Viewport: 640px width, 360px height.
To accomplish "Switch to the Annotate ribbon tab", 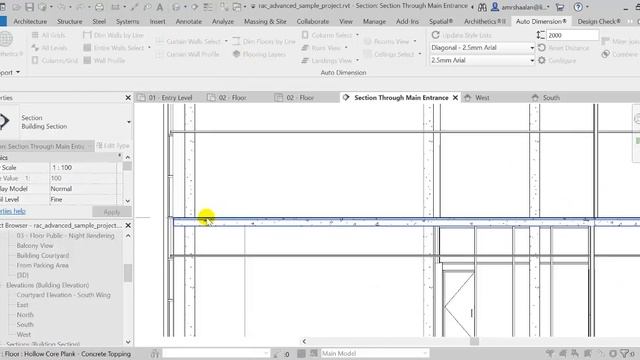I will [x=189, y=21].
